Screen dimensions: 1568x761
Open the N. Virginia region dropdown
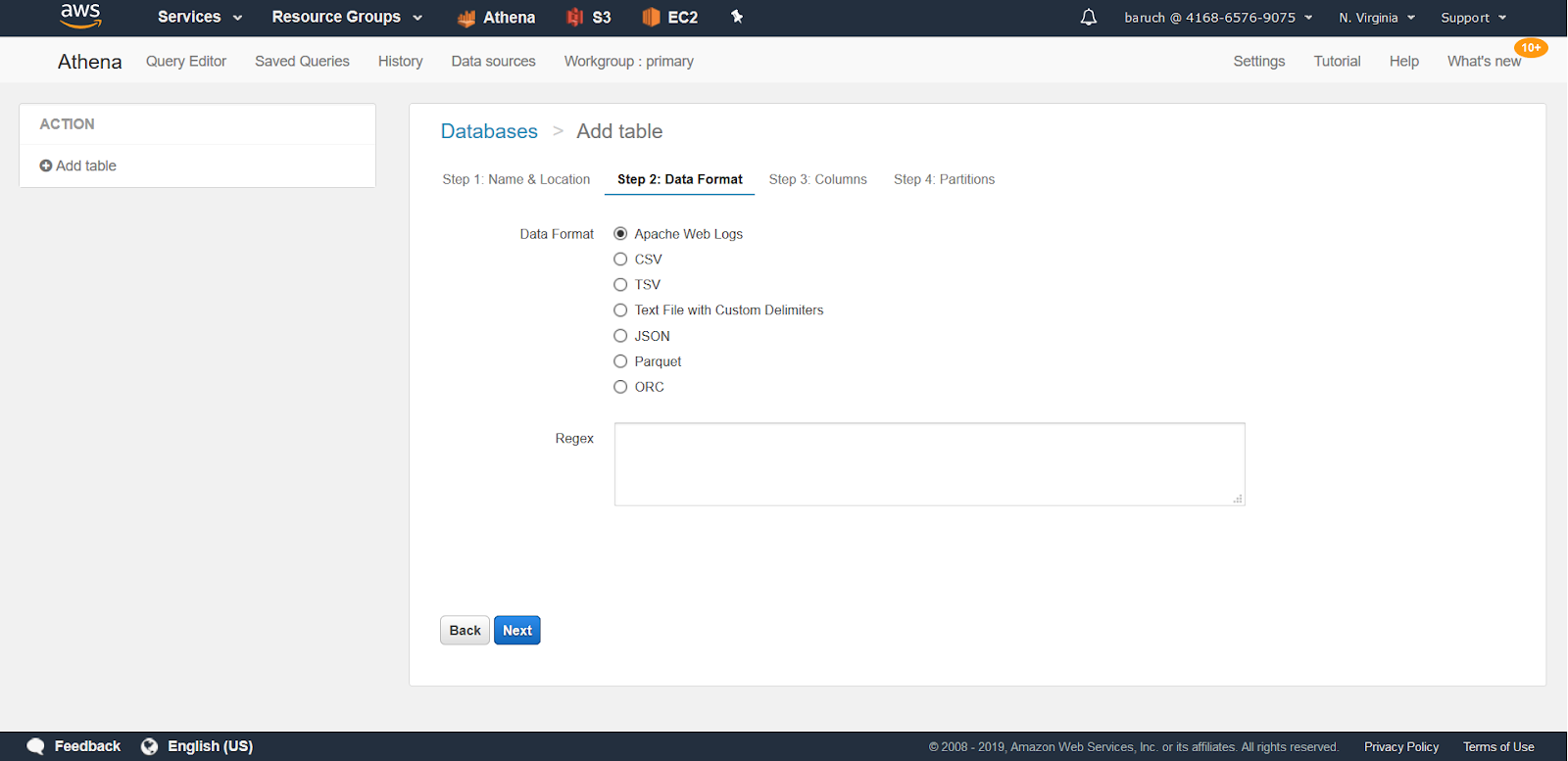[x=1377, y=18]
